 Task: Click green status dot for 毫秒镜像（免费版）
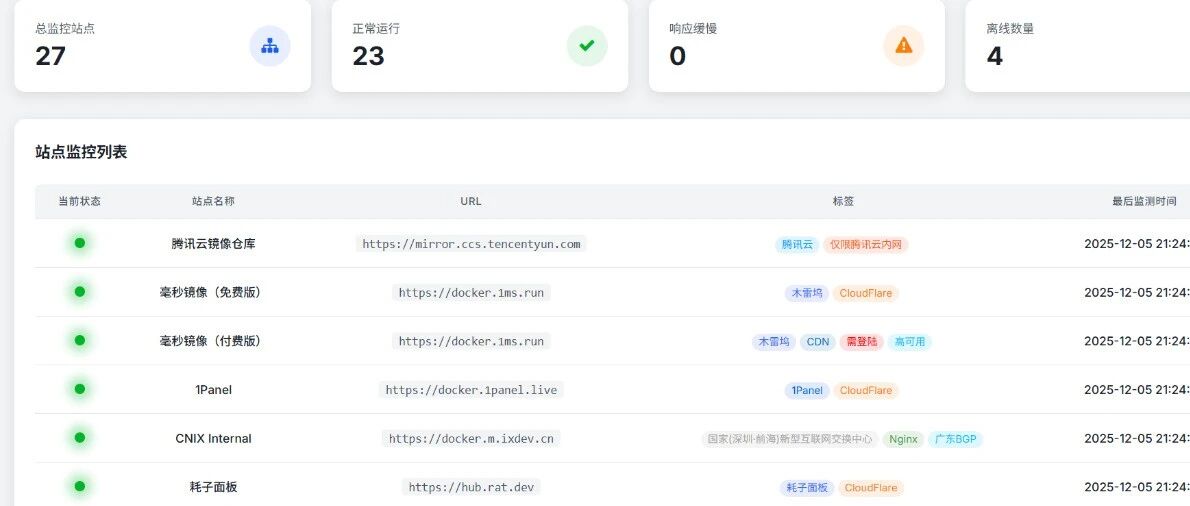(x=80, y=291)
